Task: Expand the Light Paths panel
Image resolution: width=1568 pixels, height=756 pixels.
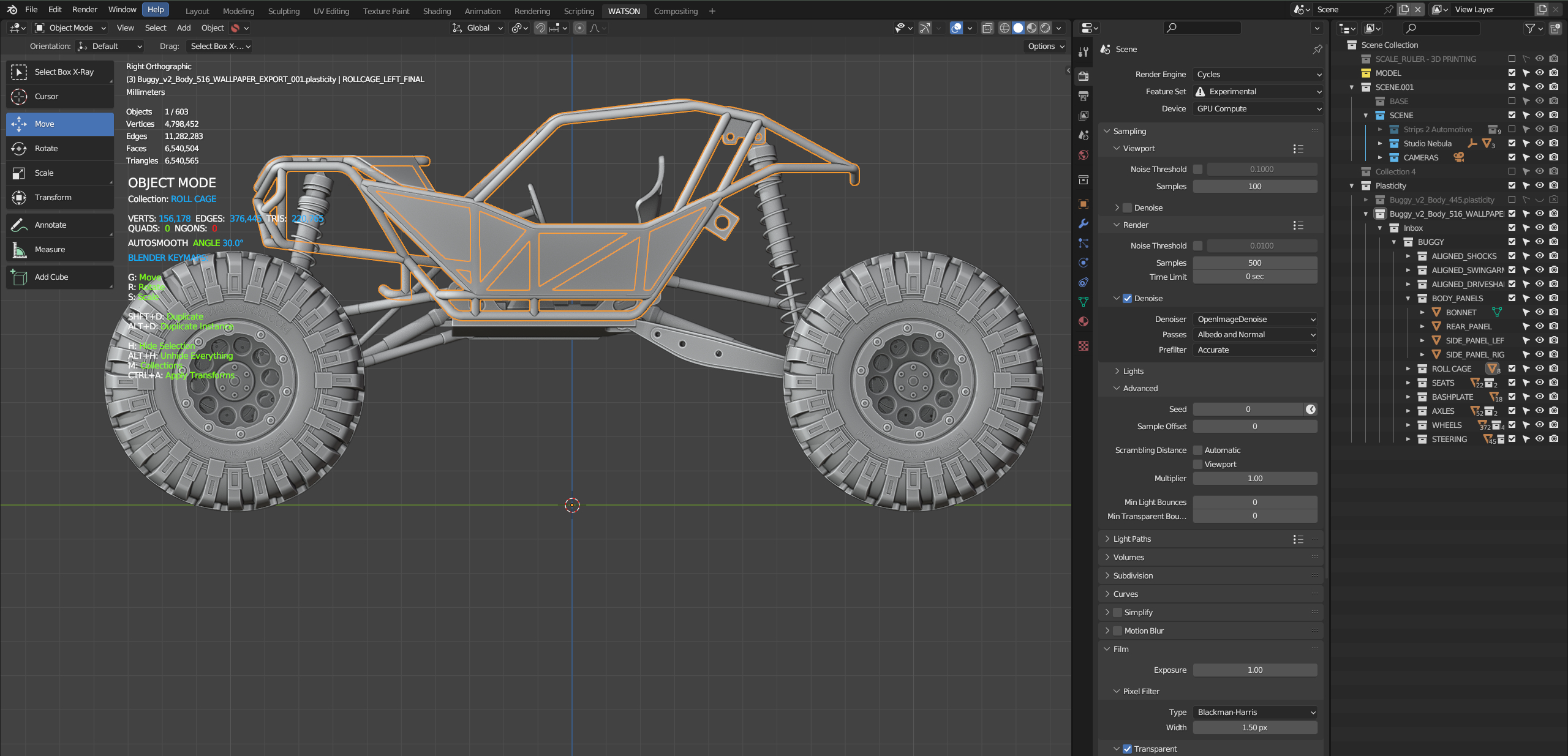Action: point(1132,539)
